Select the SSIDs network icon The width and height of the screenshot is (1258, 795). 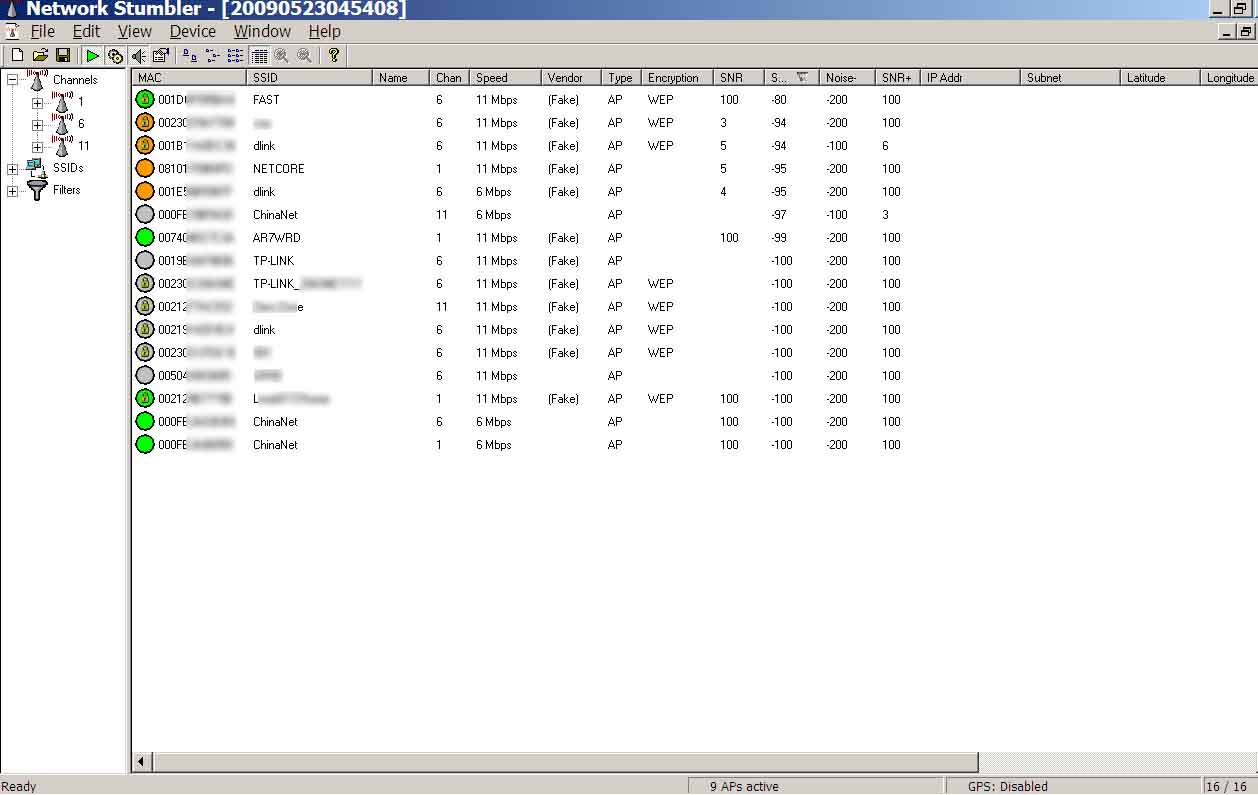(x=37, y=168)
